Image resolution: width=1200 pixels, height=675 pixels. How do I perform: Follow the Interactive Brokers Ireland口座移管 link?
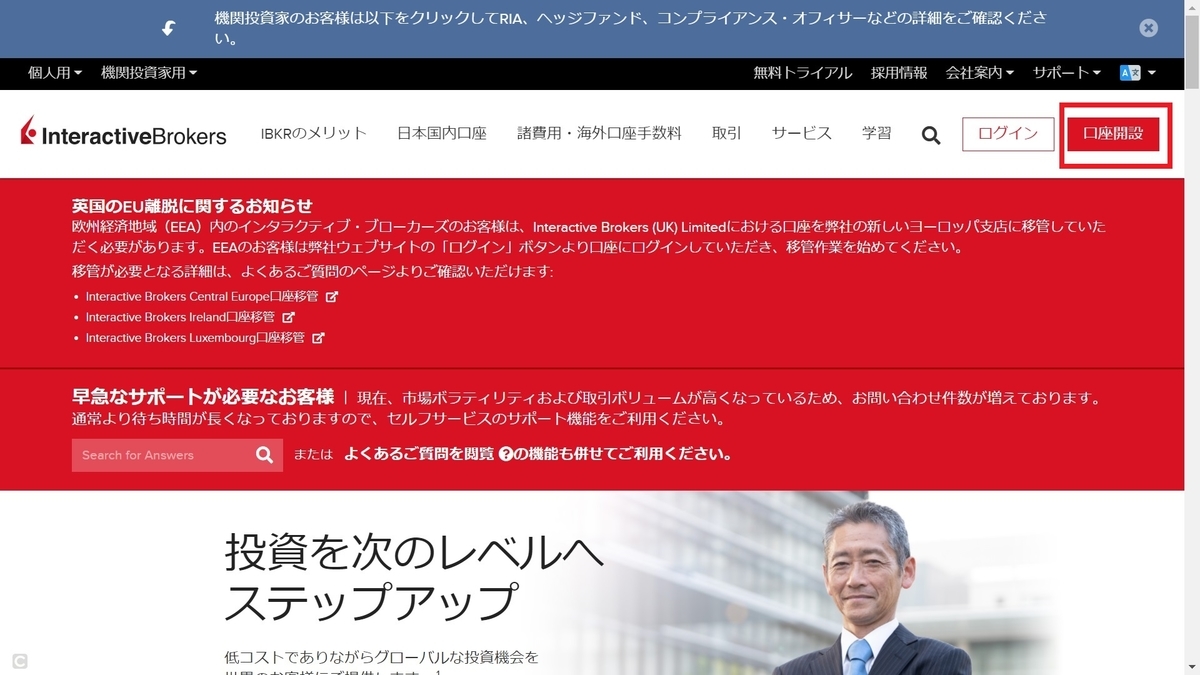pos(180,317)
